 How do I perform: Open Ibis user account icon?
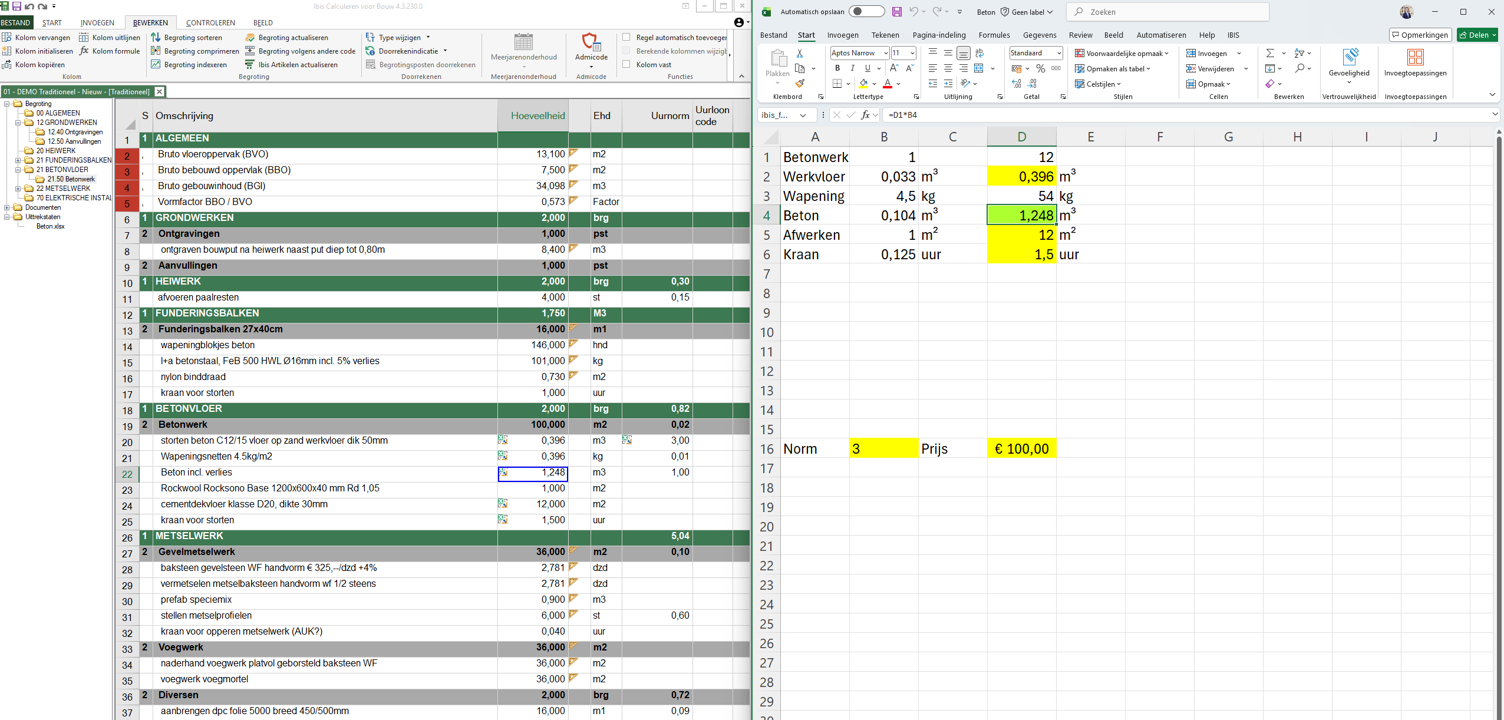[x=739, y=22]
